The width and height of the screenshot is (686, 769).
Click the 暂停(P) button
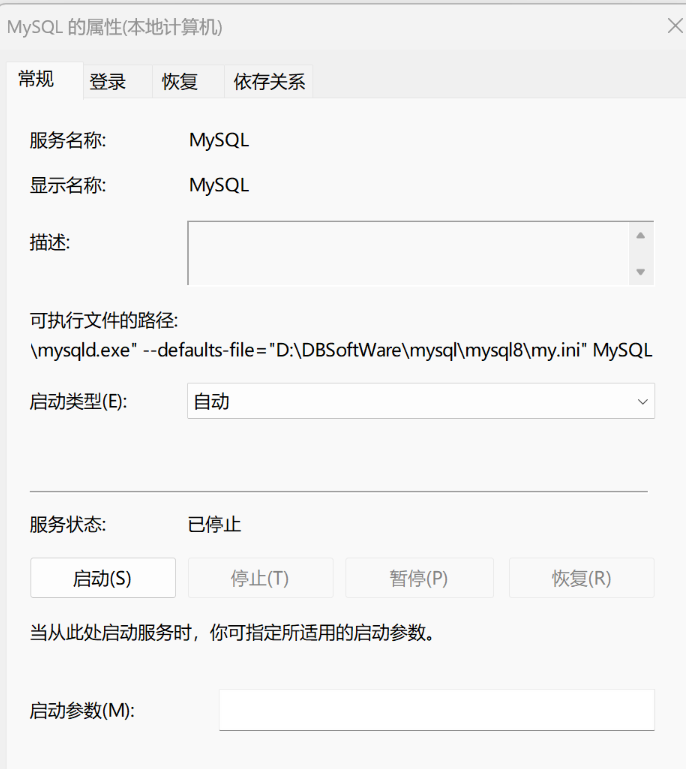point(419,578)
